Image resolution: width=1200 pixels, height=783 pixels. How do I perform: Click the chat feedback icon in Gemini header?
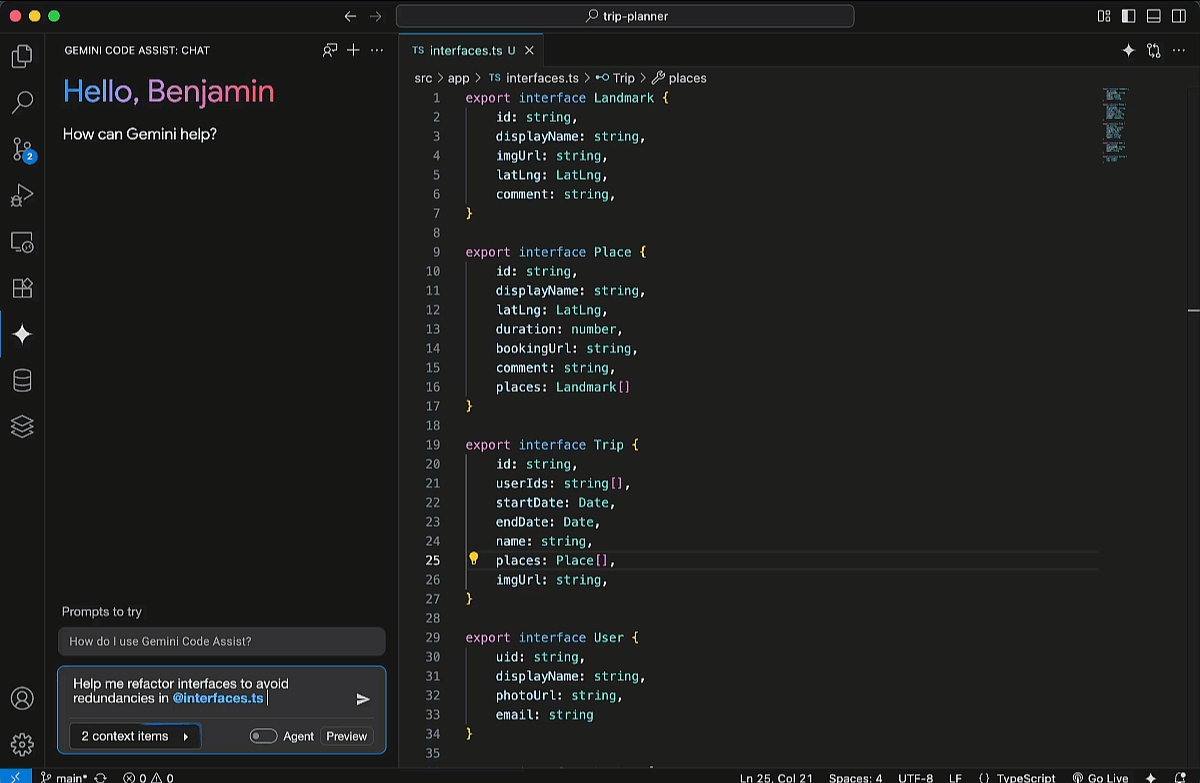point(330,50)
